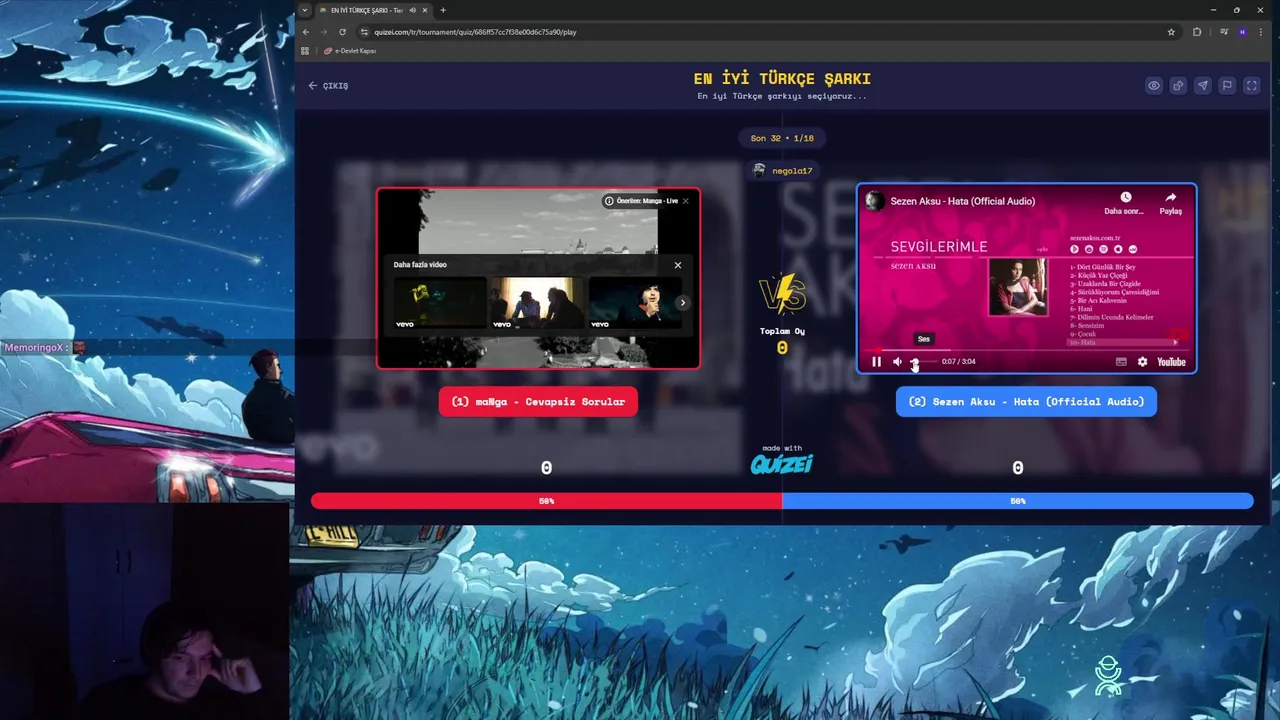Viewport: 1280px width, 720px height.
Task: Open middle suggested vevo video thumbnail
Action: pos(537,303)
